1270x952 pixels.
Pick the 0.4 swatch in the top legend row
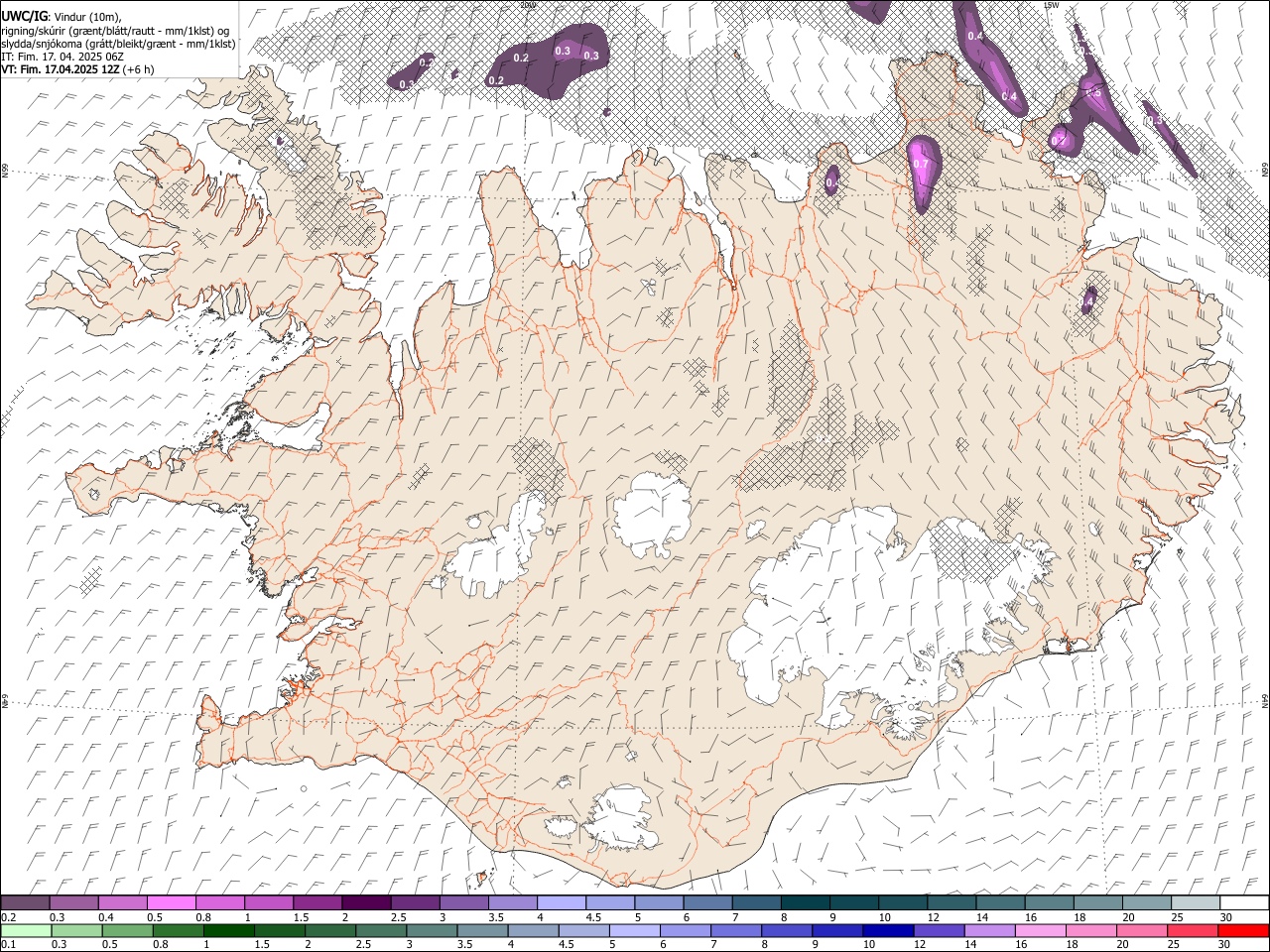[x=123, y=902]
